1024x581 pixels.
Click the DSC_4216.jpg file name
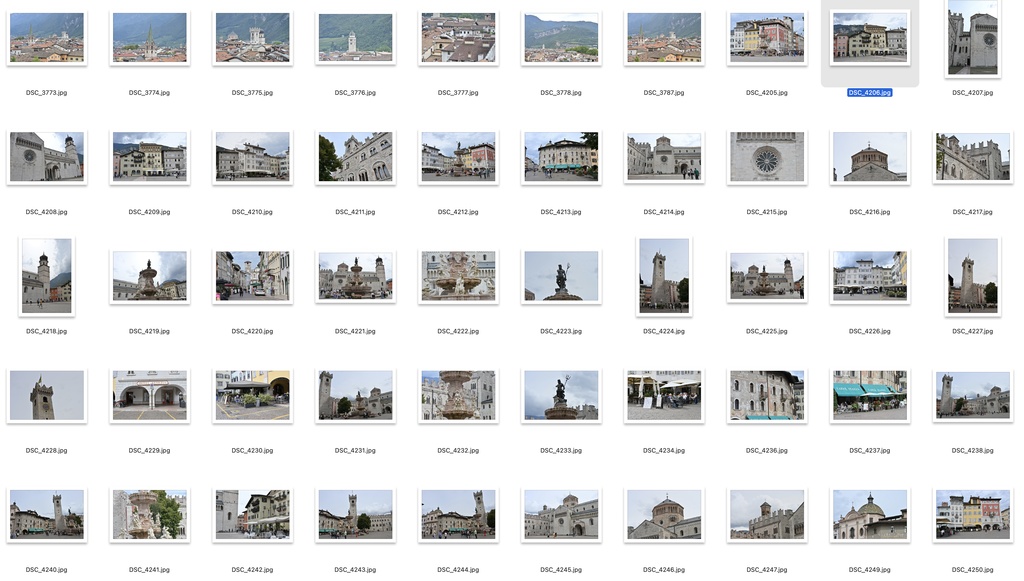[x=869, y=212]
